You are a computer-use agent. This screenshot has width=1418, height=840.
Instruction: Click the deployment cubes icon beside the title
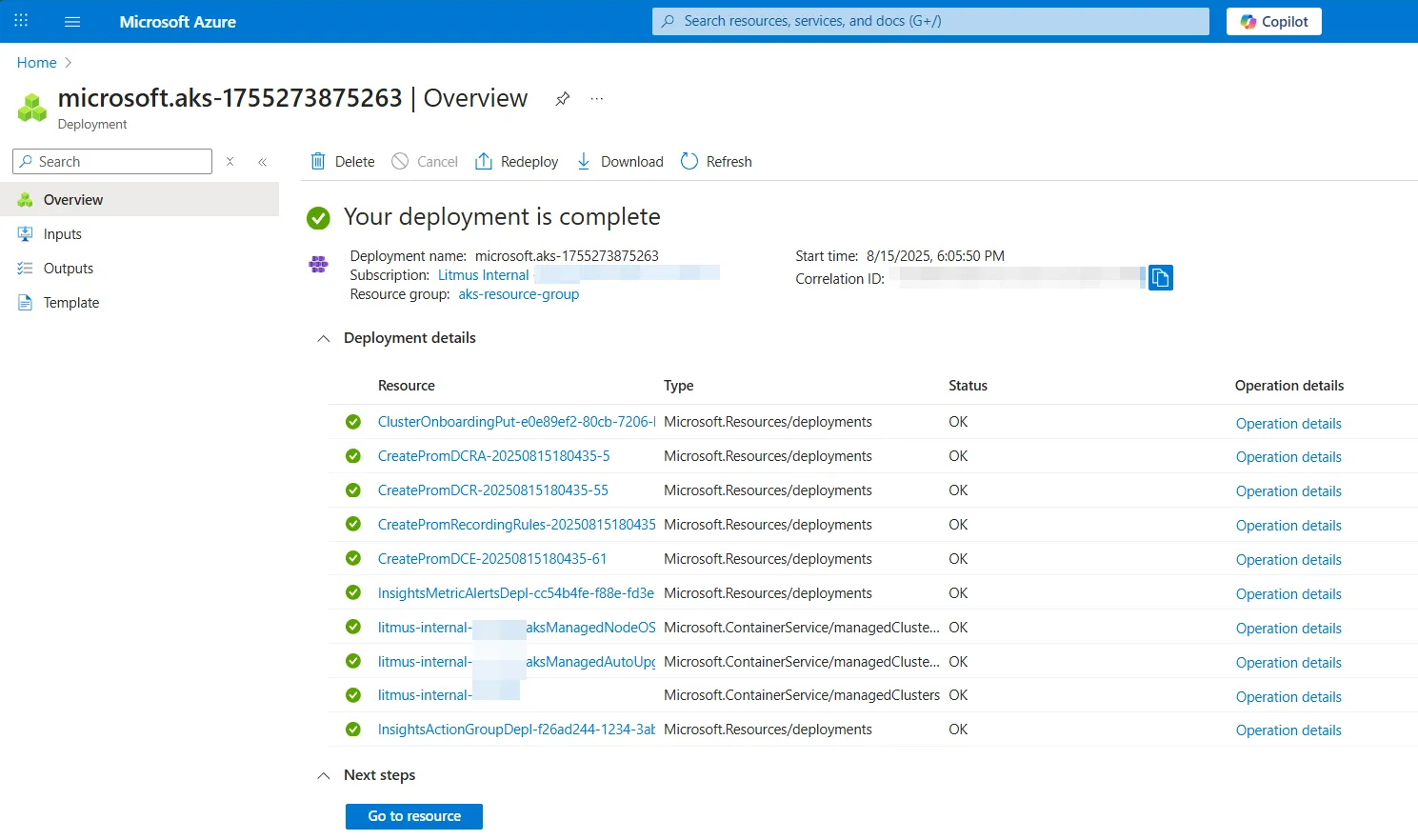[x=32, y=107]
